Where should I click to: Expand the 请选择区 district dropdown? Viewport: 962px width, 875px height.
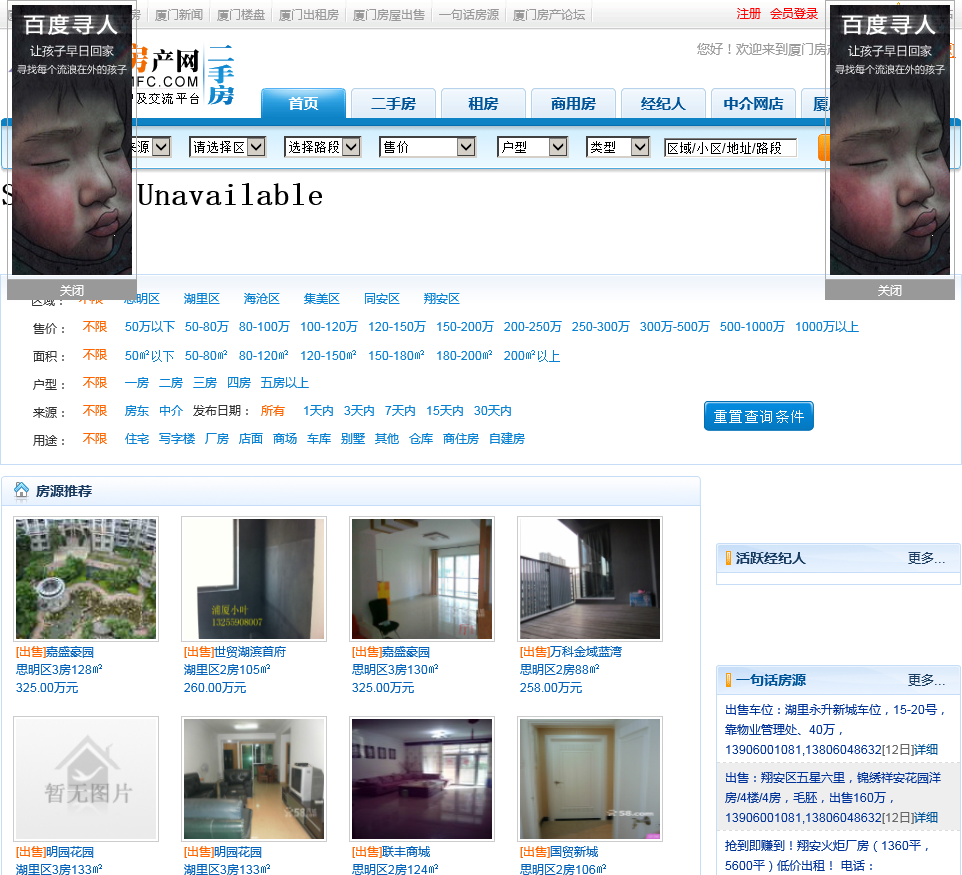pyautogui.click(x=227, y=147)
